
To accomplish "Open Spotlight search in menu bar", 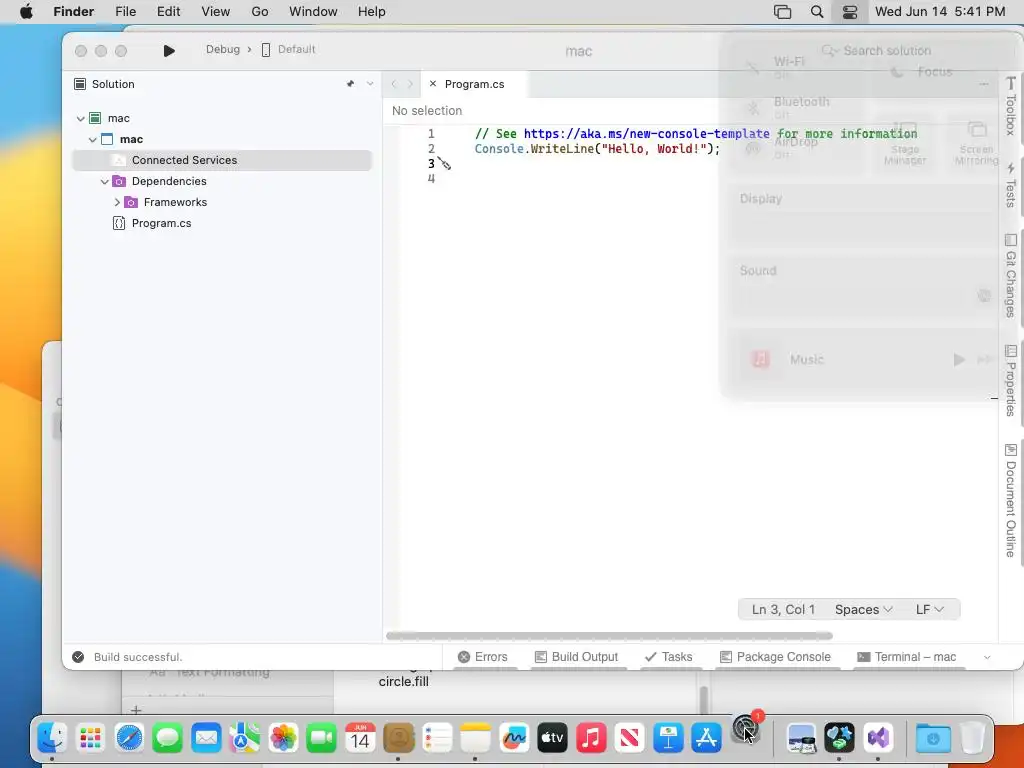I will click(x=816, y=12).
